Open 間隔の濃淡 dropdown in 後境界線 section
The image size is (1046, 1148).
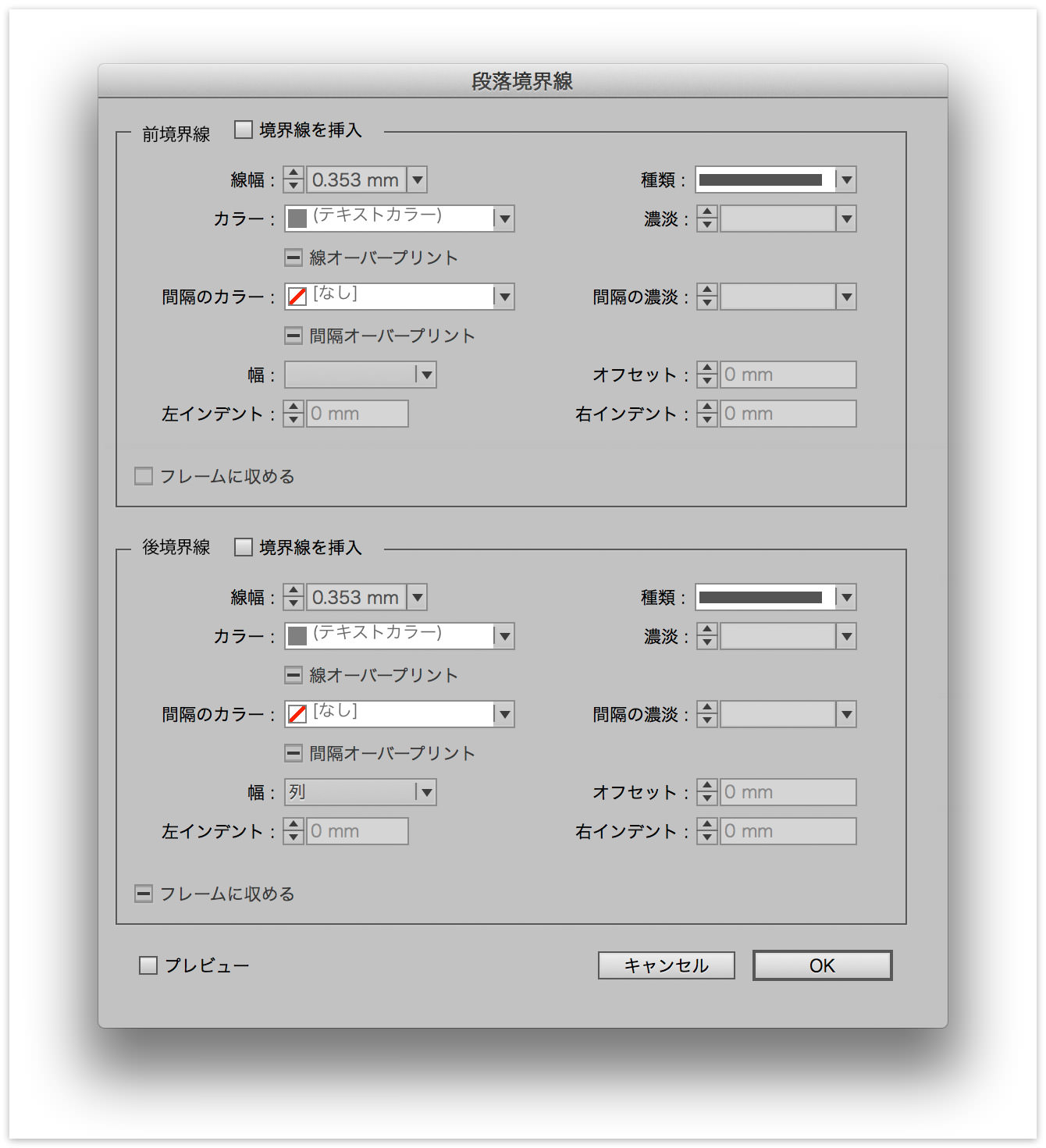846,714
